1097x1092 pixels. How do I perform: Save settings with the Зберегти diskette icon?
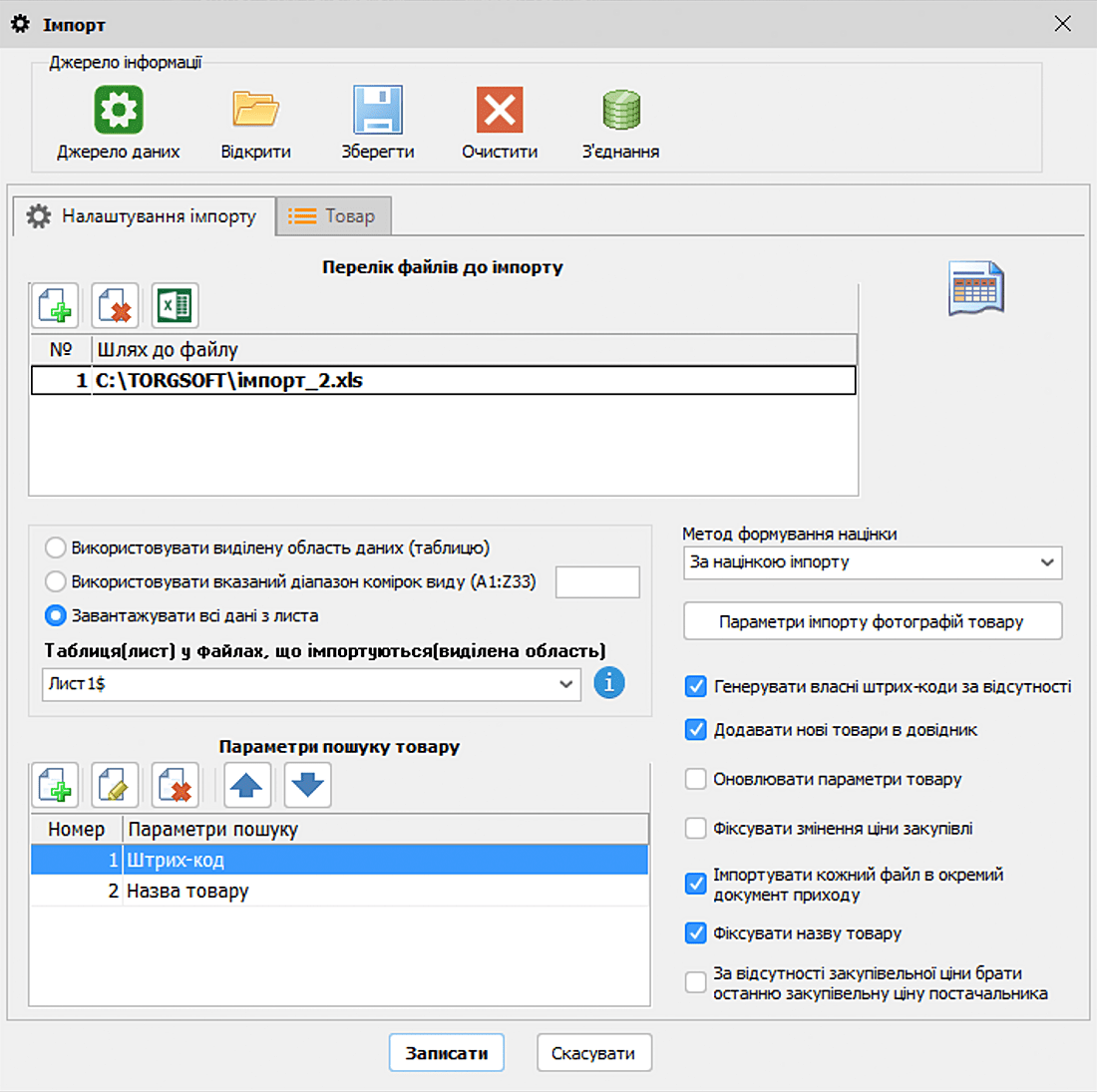point(377,110)
